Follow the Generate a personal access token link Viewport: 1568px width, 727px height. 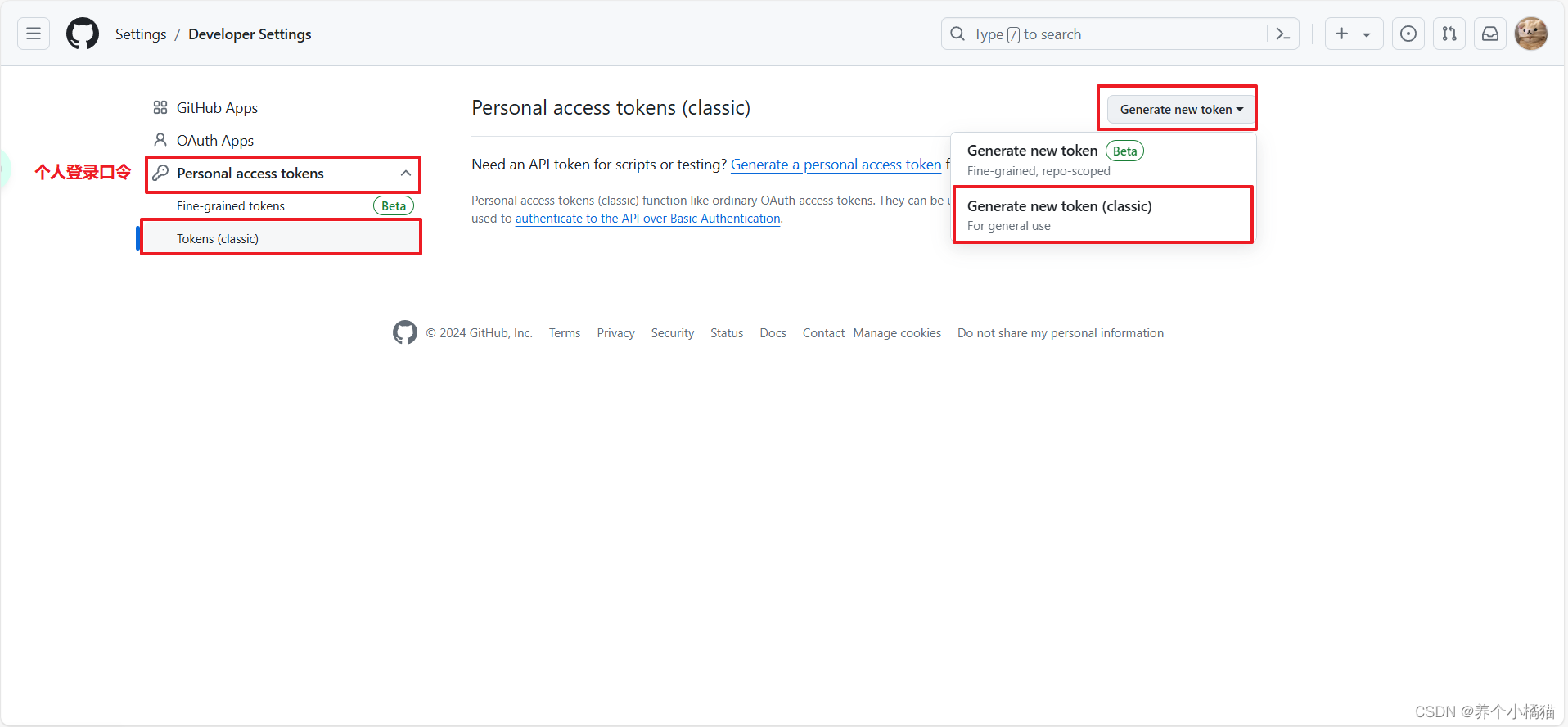836,165
